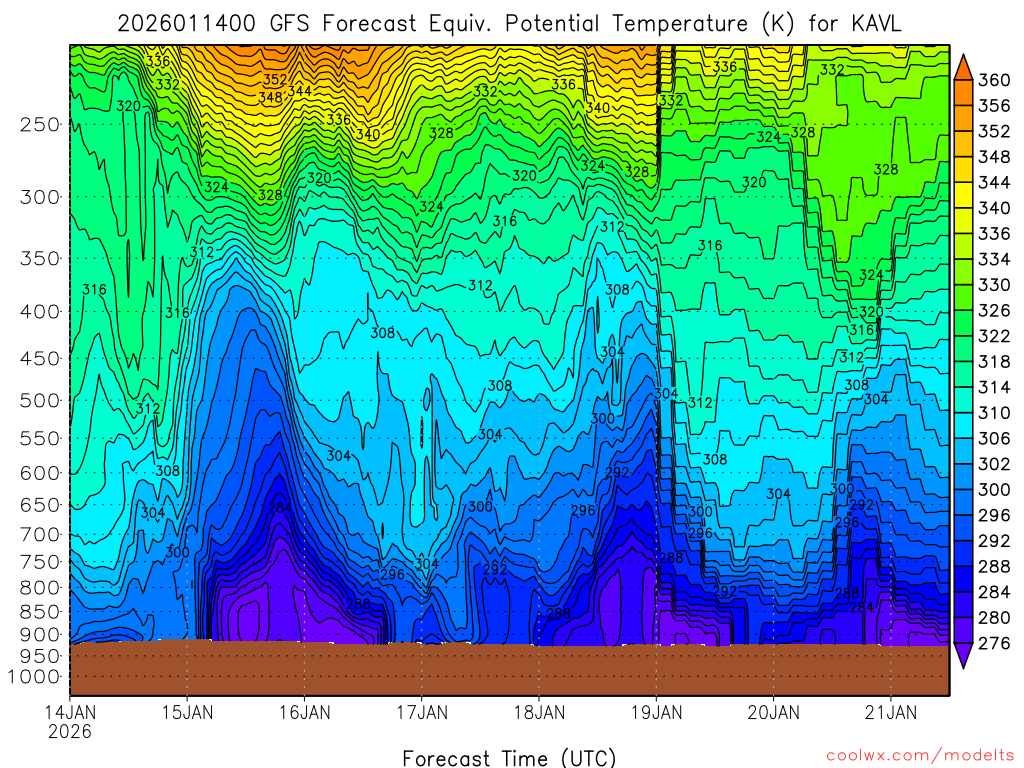Click the 314 value on the color legend
The width and height of the screenshot is (1024, 768).
[x=994, y=387]
